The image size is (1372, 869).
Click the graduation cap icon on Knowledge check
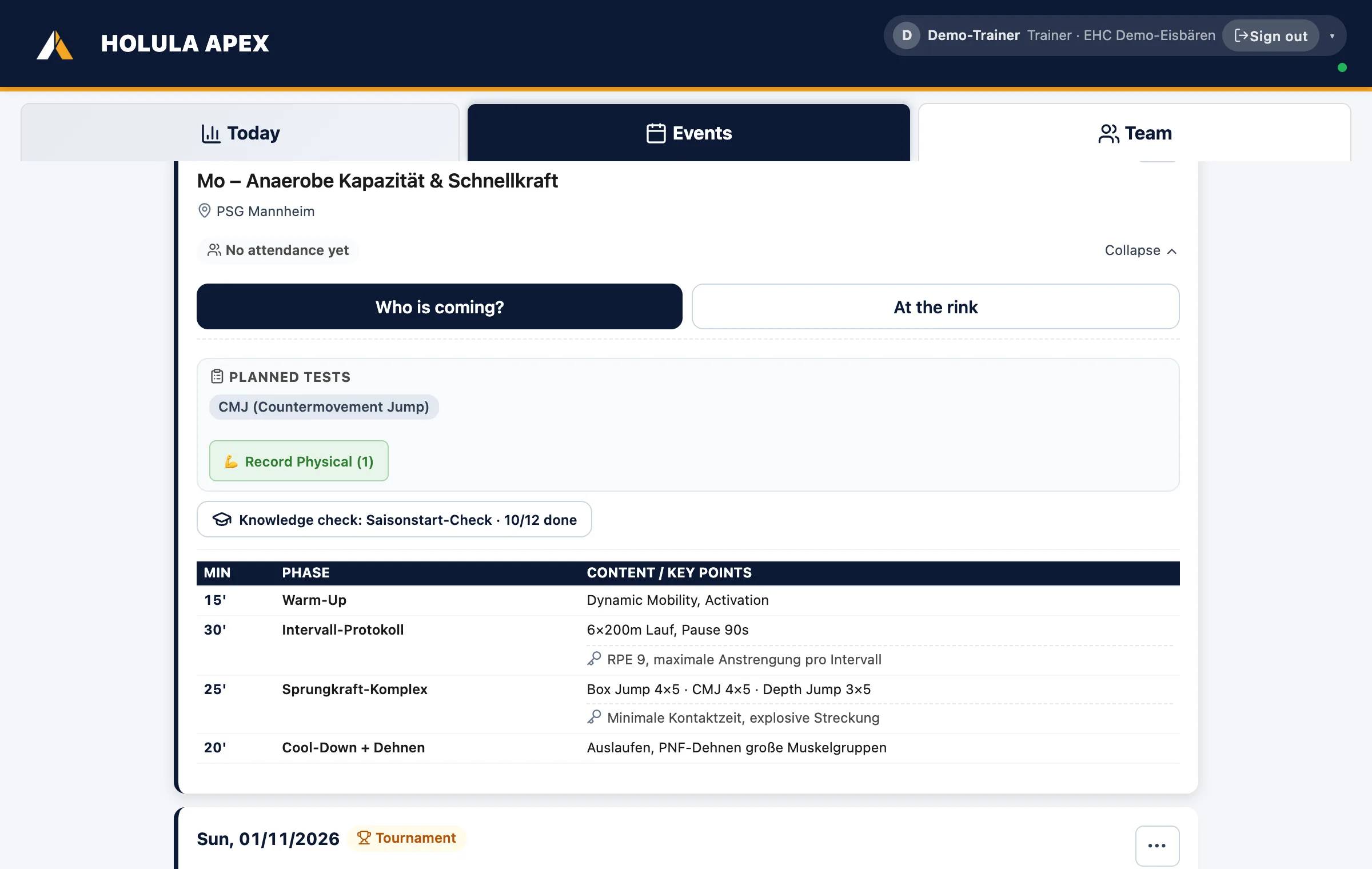click(x=222, y=519)
